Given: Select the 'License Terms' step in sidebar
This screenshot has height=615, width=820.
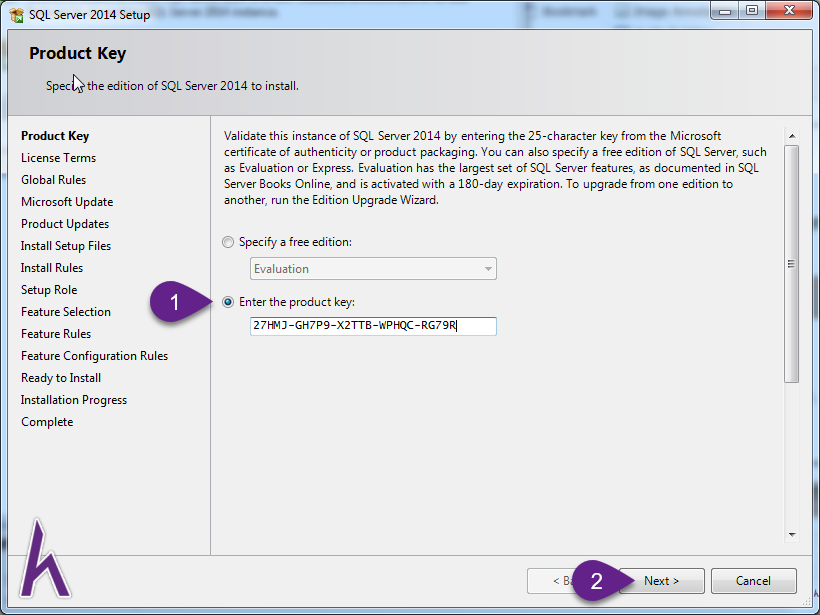Looking at the screenshot, I should pyautogui.click(x=59, y=158).
